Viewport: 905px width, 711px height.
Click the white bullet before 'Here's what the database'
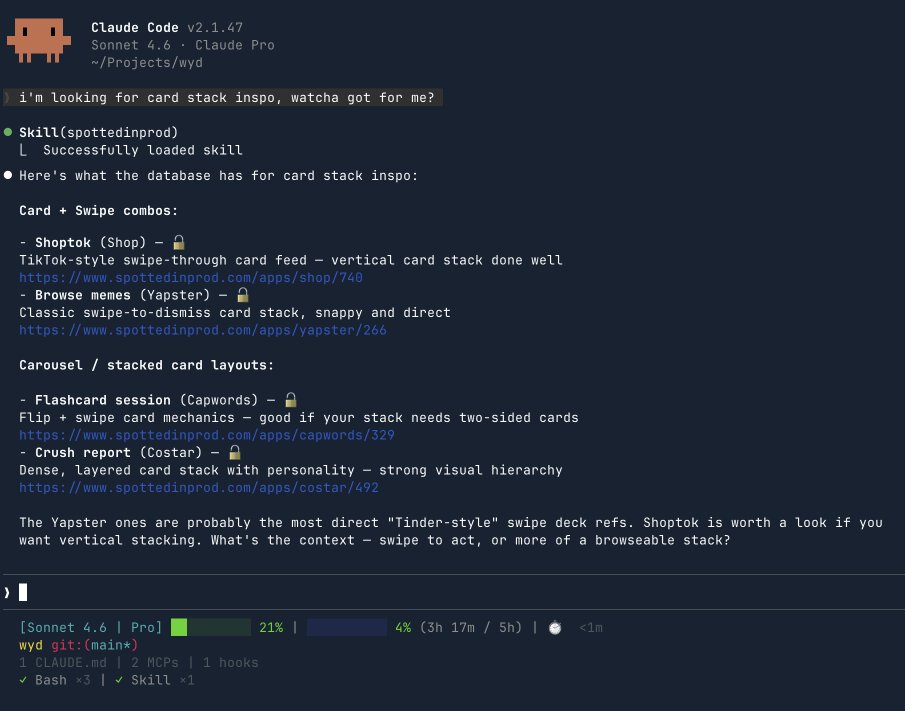click(8, 175)
